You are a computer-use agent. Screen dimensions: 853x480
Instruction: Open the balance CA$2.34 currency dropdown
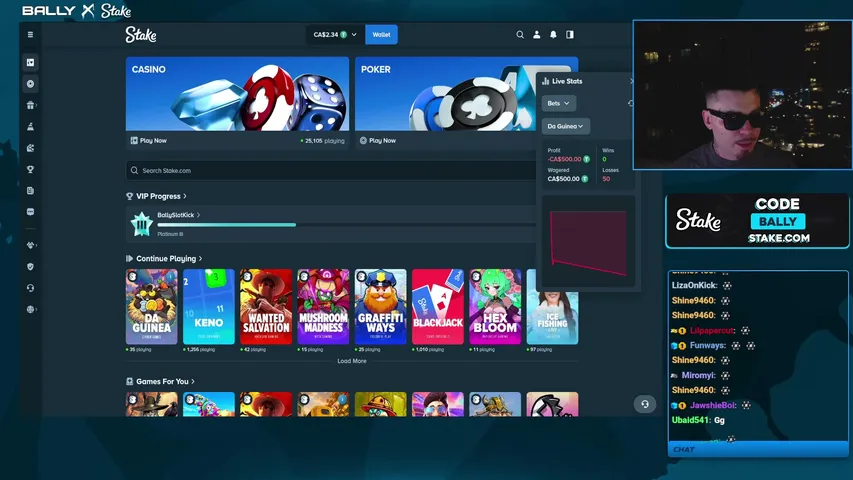pos(335,34)
